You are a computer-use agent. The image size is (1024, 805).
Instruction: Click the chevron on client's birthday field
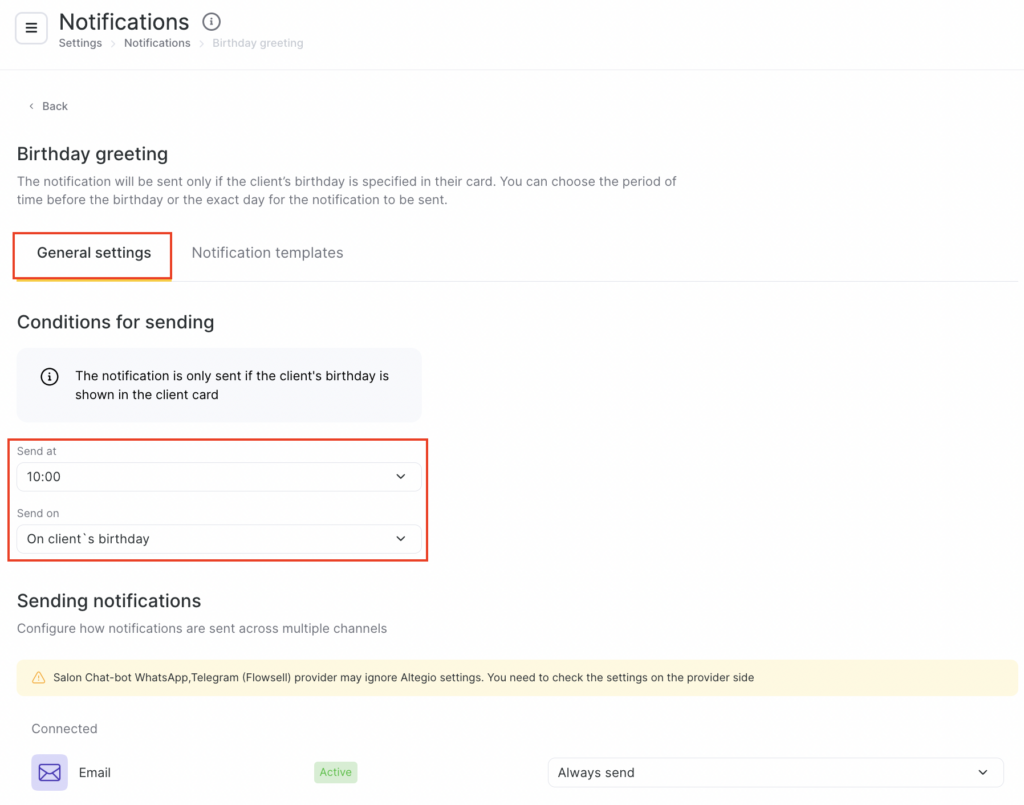click(x=401, y=539)
